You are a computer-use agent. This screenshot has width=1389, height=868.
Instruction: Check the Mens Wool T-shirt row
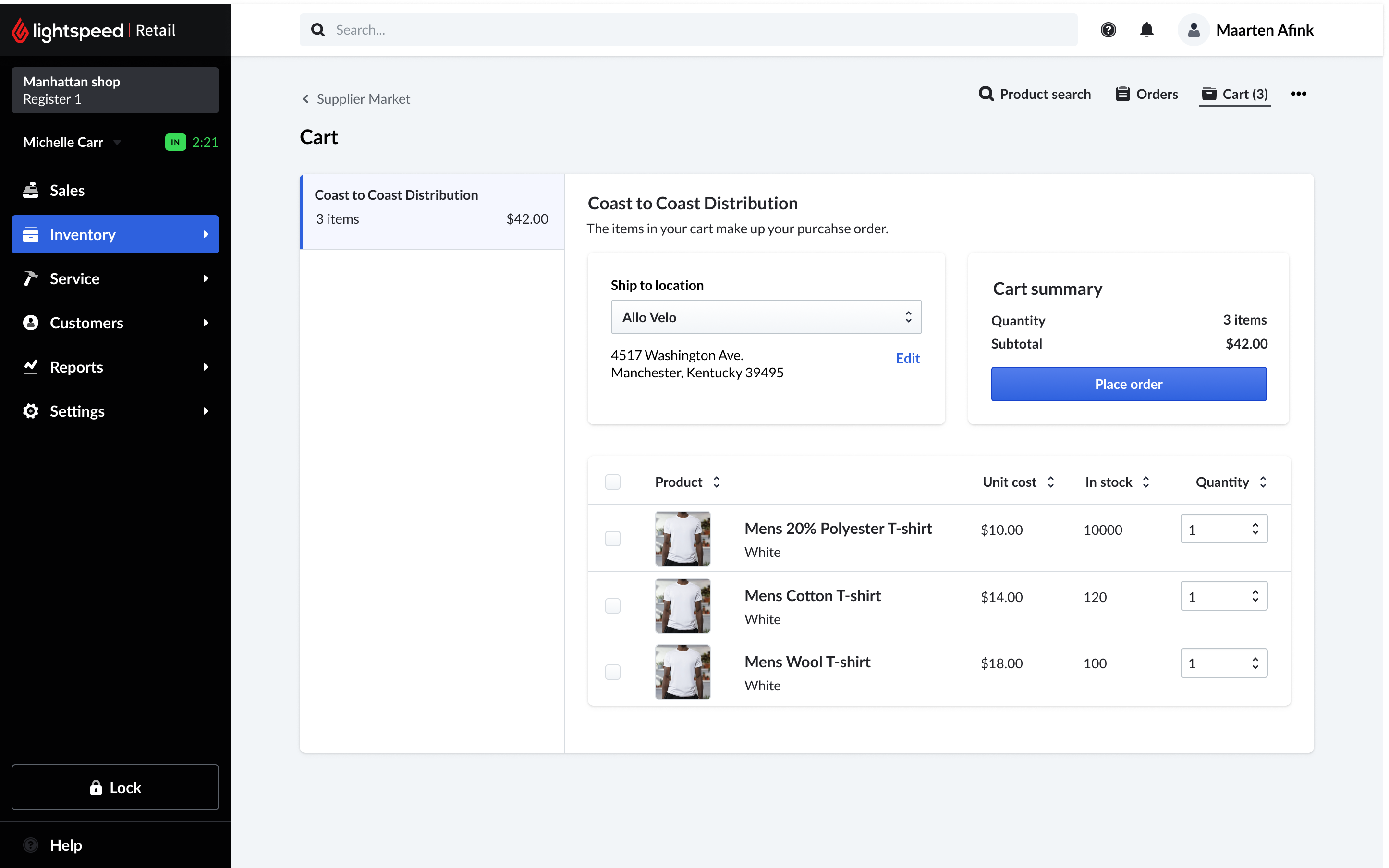(x=613, y=672)
